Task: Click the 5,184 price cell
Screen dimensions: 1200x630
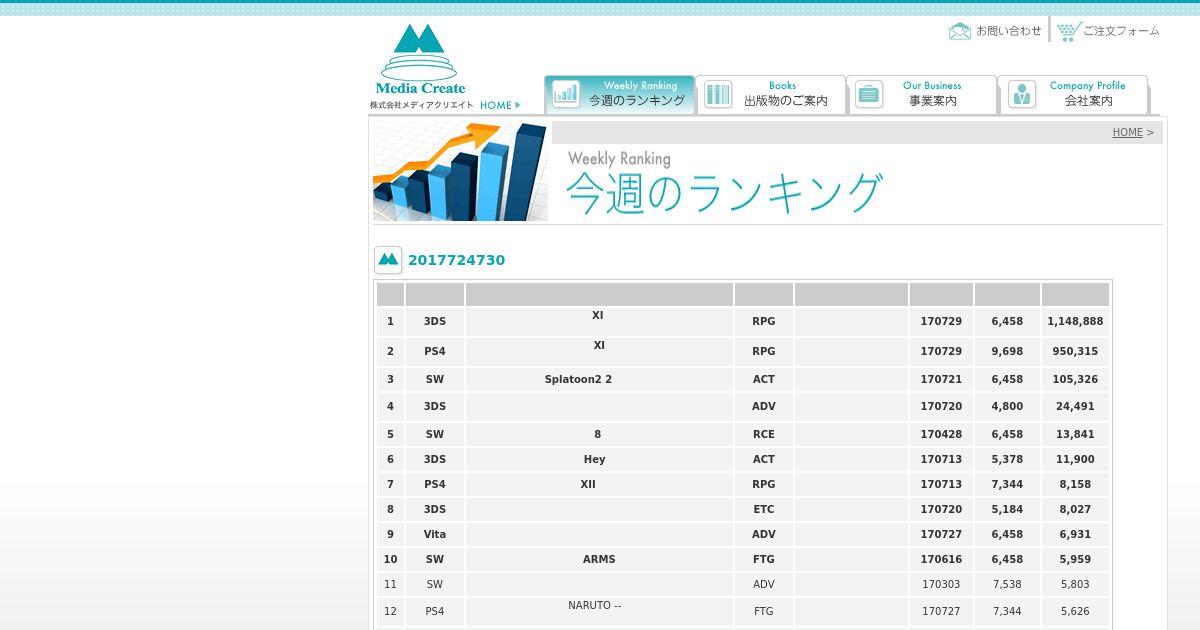Action: coord(1007,509)
